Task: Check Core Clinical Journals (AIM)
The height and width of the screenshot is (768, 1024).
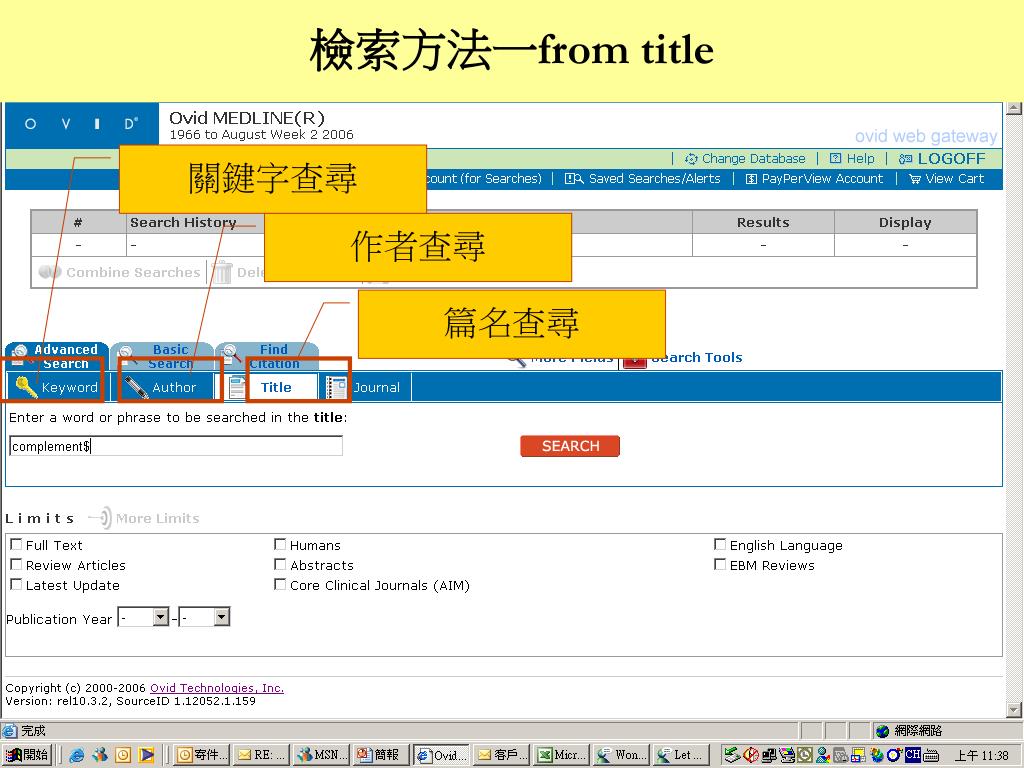Action: tap(280, 584)
